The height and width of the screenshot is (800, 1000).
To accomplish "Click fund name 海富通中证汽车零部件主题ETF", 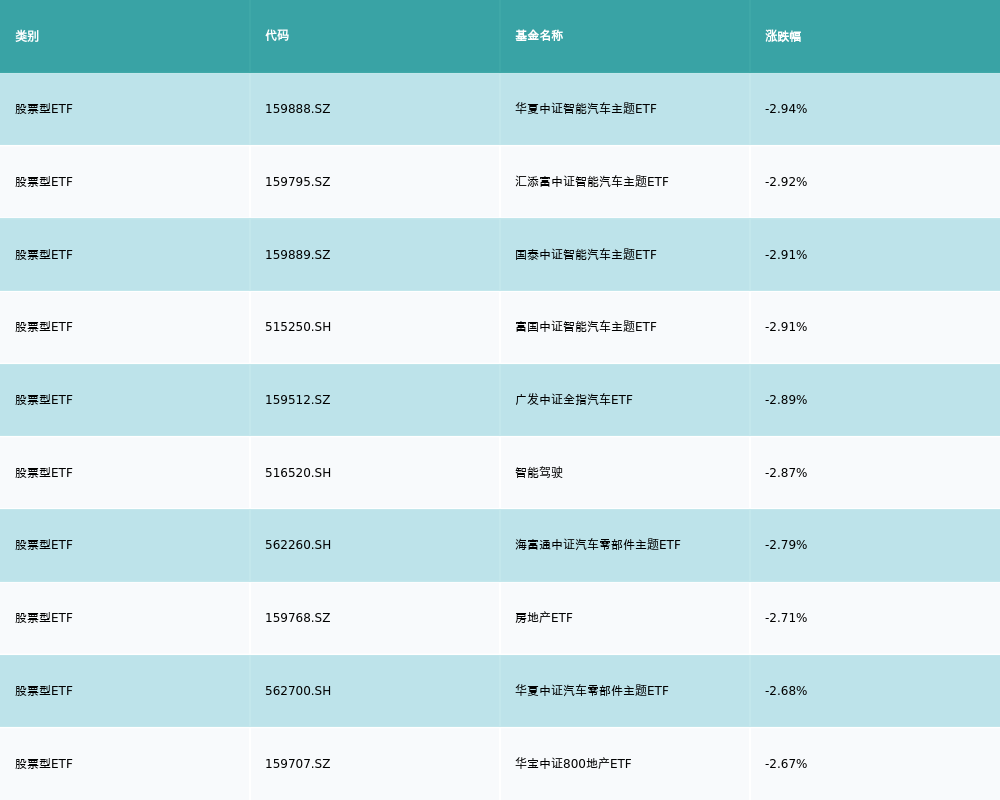I will (598, 545).
